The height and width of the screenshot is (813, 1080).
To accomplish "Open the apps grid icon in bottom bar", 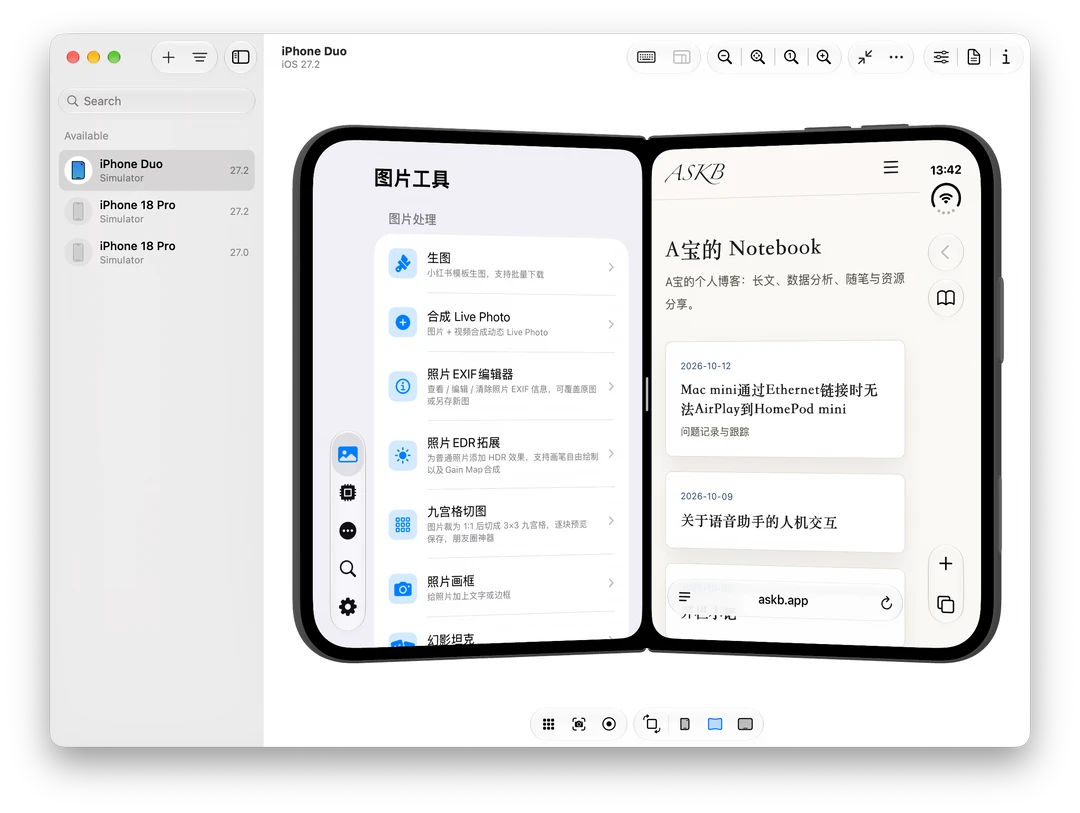I will tap(548, 724).
